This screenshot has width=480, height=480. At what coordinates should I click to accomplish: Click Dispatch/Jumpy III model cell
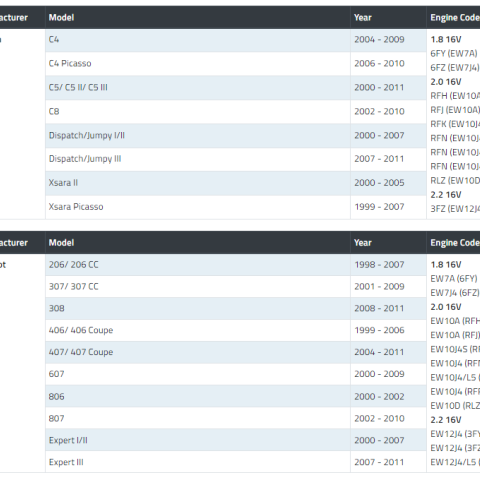[x=198, y=159]
